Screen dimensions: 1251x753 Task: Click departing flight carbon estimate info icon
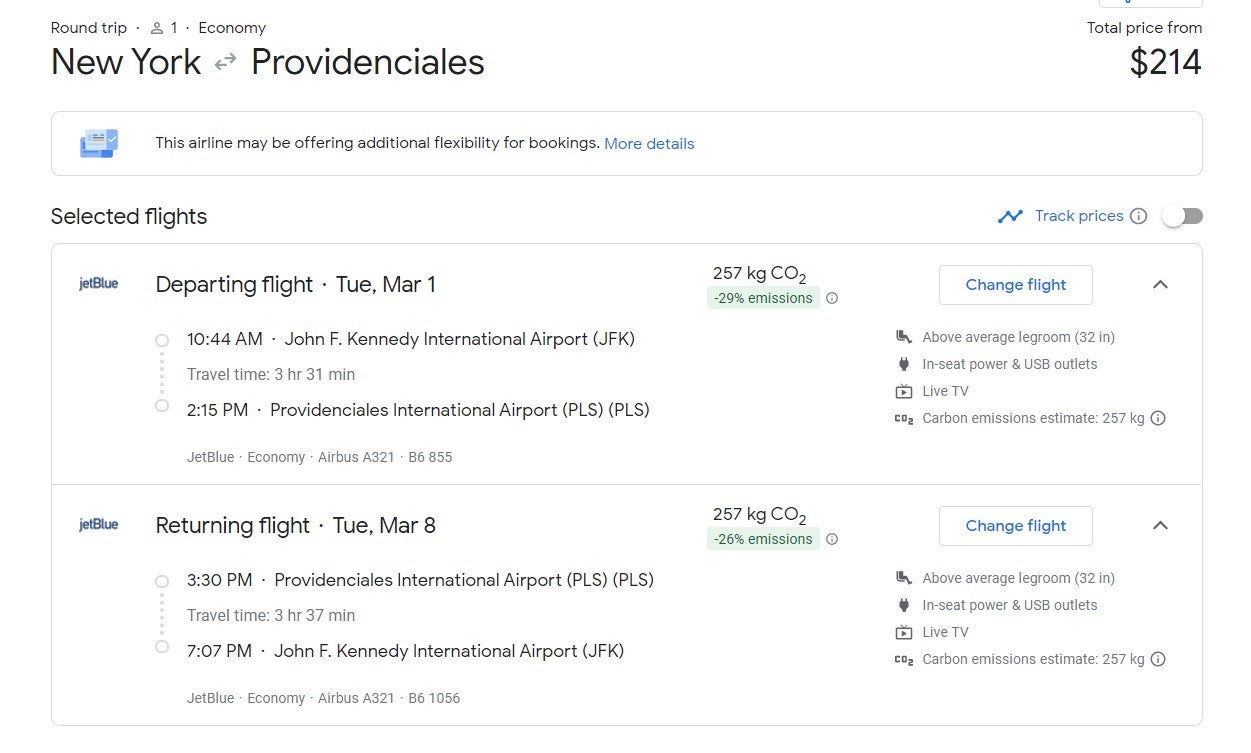(x=1158, y=418)
